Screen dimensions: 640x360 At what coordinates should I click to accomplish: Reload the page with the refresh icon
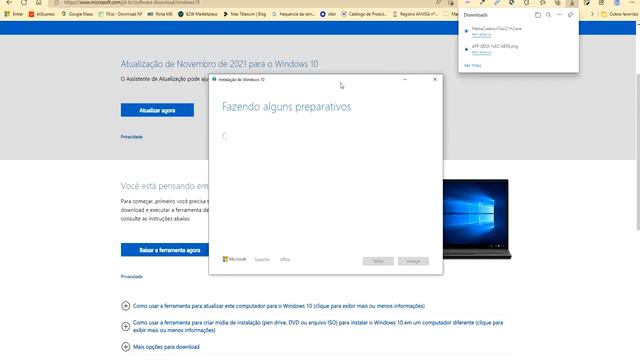tap(24, 2)
